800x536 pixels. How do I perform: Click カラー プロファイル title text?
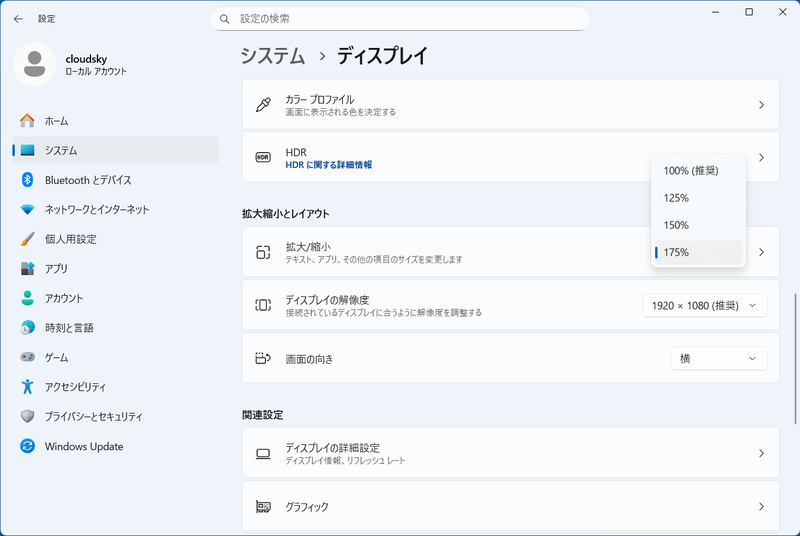(319, 99)
